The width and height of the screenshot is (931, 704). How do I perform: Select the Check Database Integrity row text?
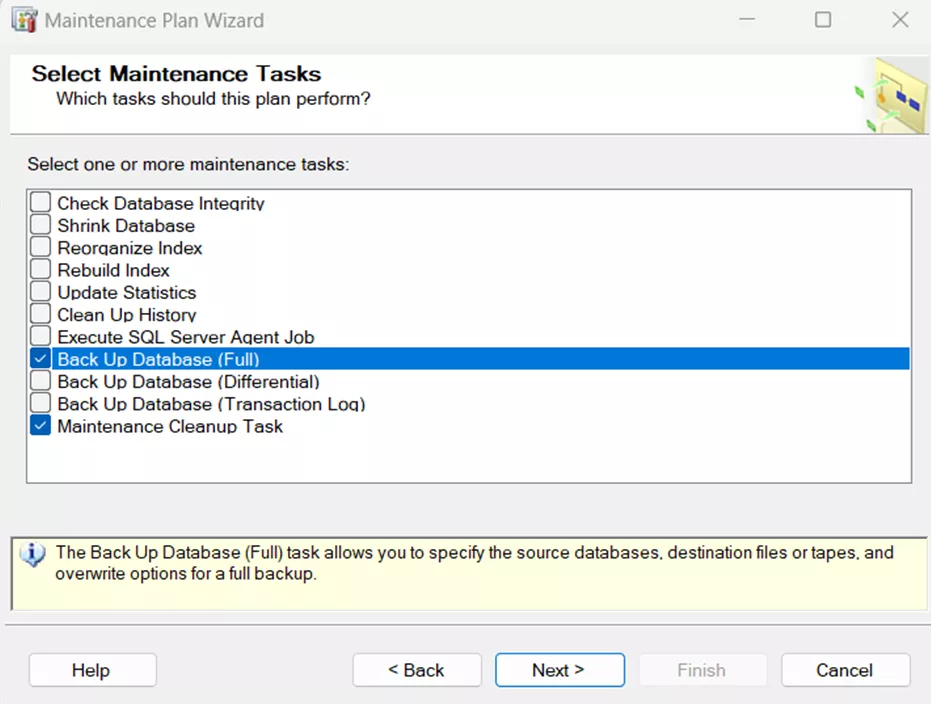click(x=161, y=203)
